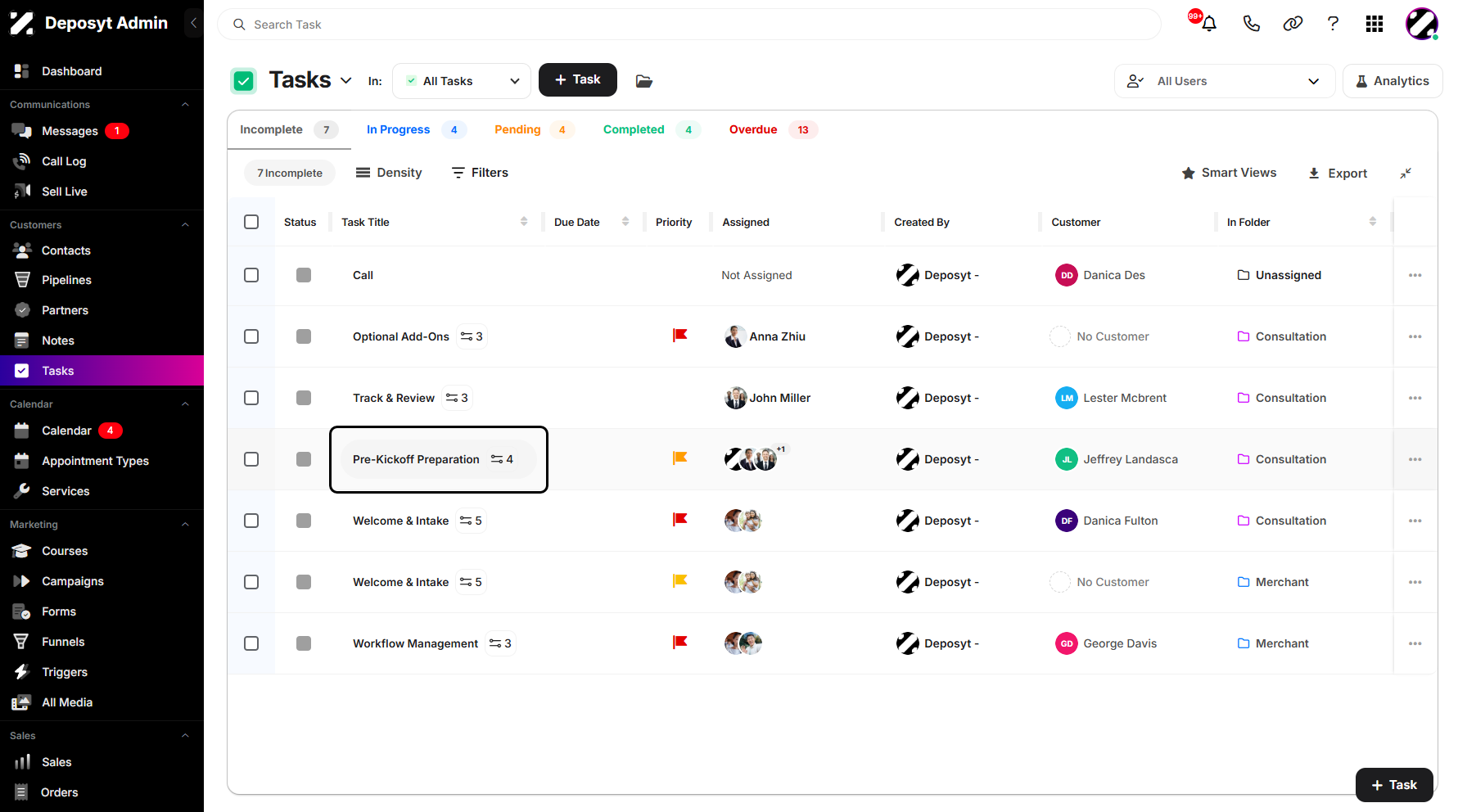The image size is (1458, 812).
Task: Open Pipelines in the sidebar
Action: [66, 280]
